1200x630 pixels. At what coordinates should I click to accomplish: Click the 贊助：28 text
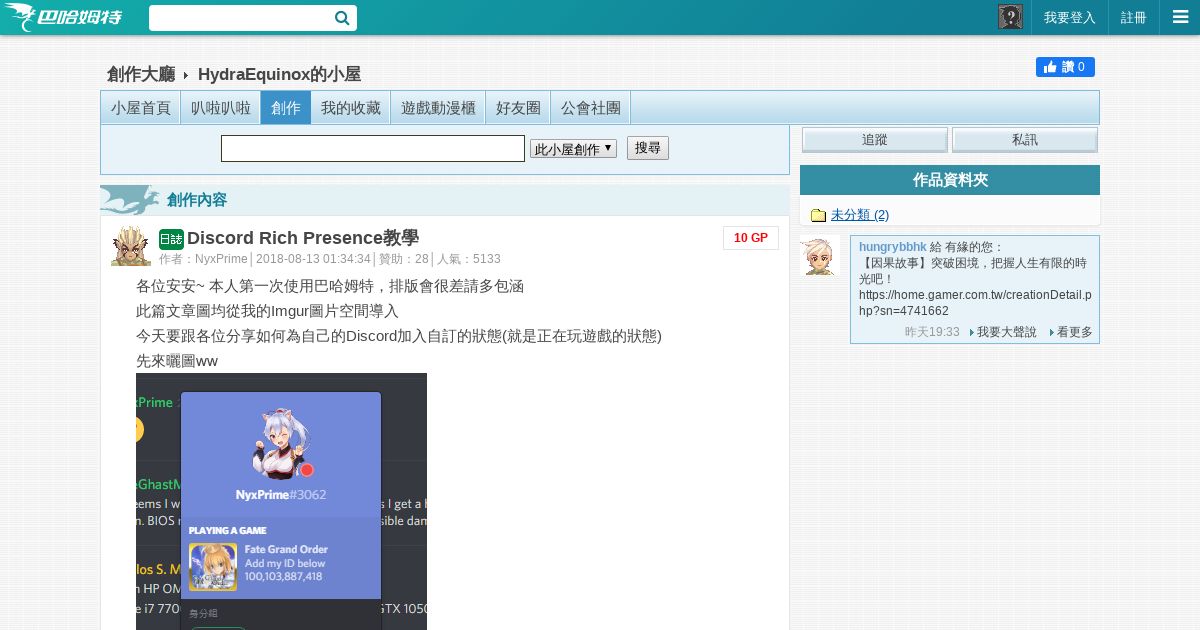coord(403,259)
